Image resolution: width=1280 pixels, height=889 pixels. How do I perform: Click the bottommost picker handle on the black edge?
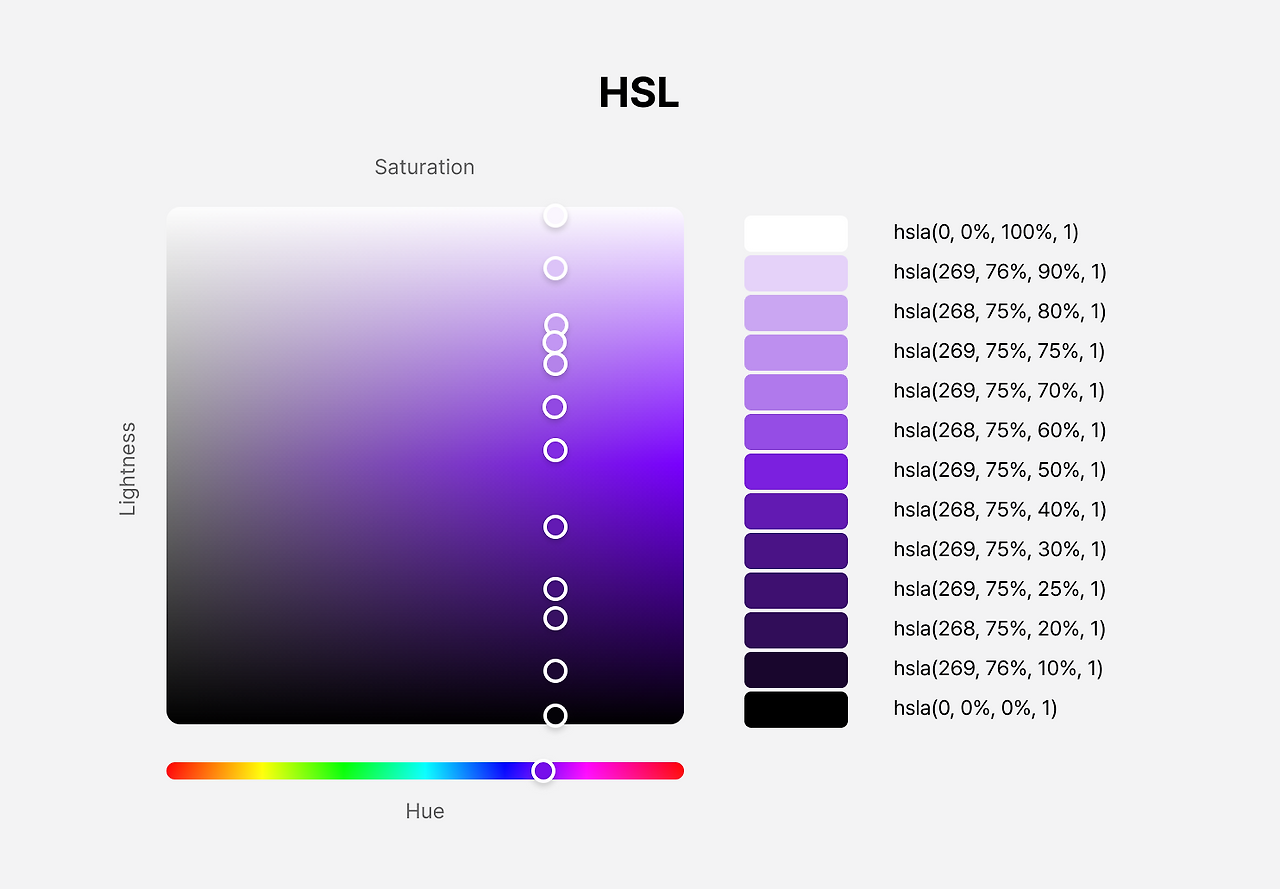tap(555, 715)
